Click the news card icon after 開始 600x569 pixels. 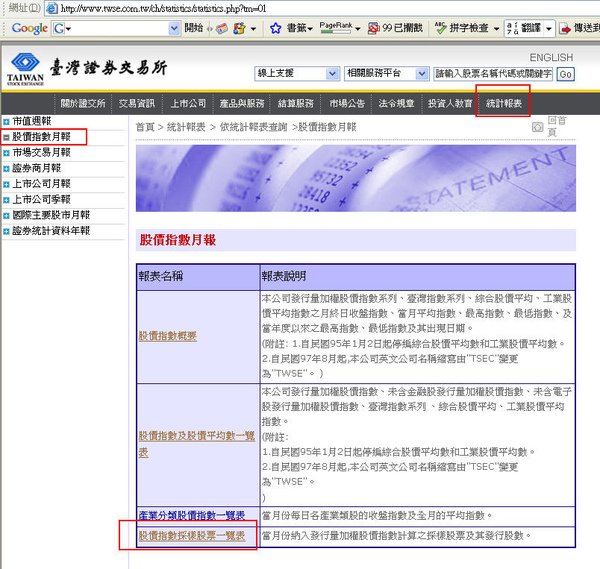click(222, 28)
